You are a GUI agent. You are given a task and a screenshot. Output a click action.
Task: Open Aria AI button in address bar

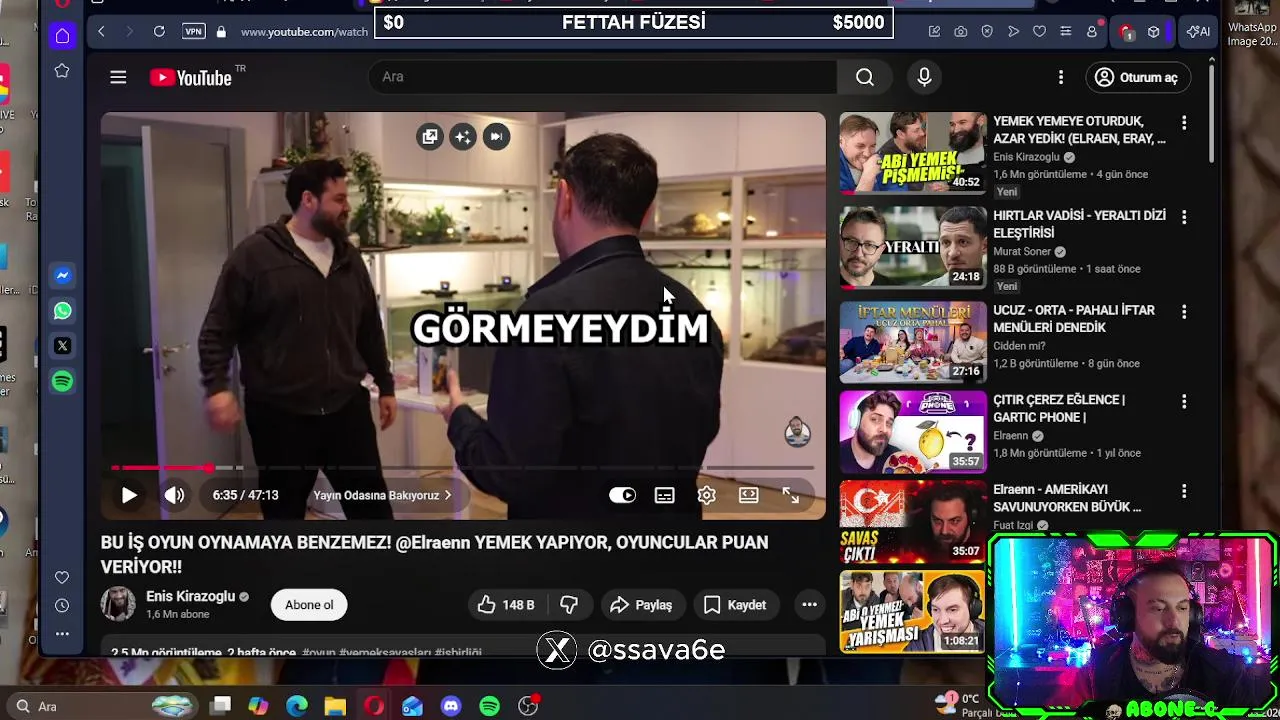[1198, 32]
